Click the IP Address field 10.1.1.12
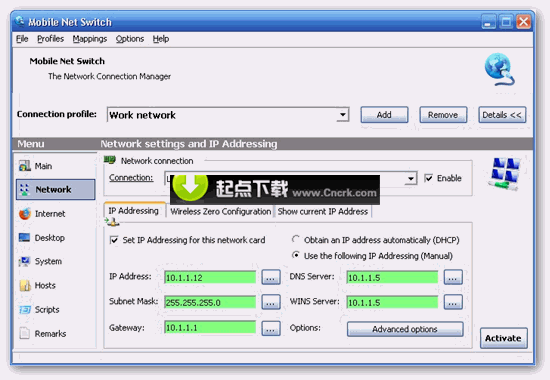This screenshot has height=380, width=550. [210, 277]
